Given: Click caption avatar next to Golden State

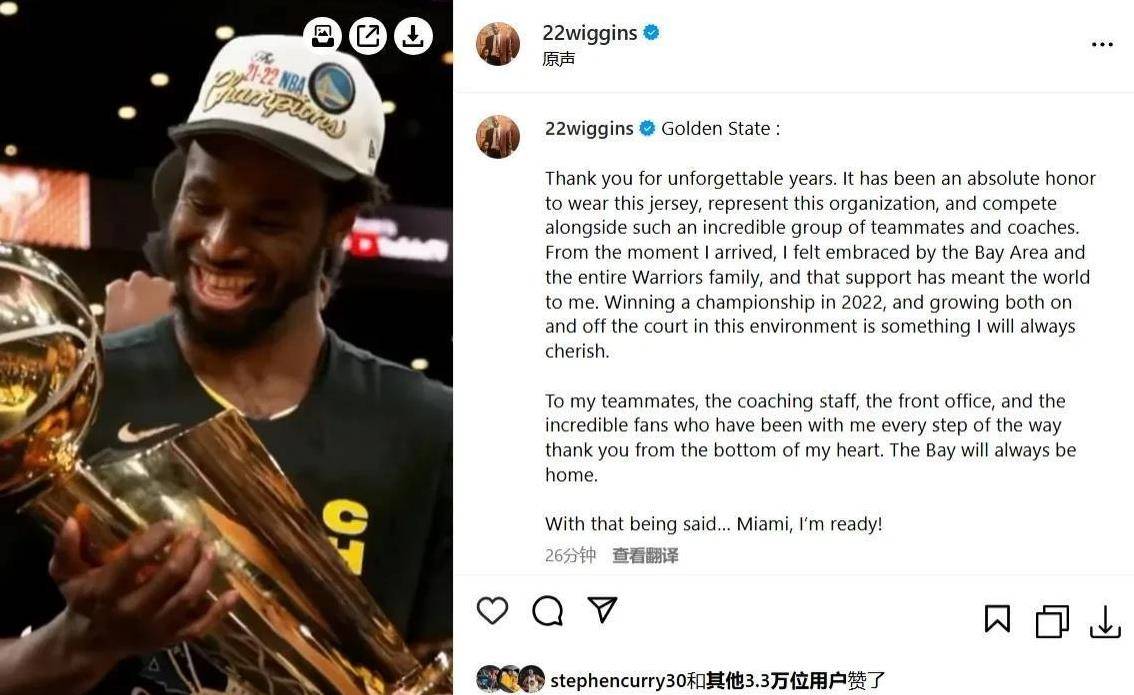Looking at the screenshot, I should [x=498, y=136].
